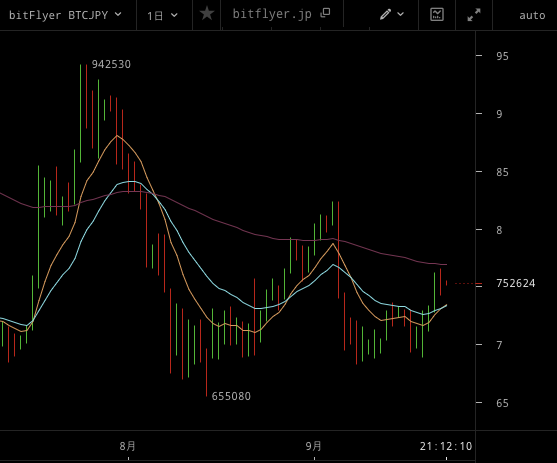Click the 85 level on the price axis

pyautogui.click(x=503, y=172)
